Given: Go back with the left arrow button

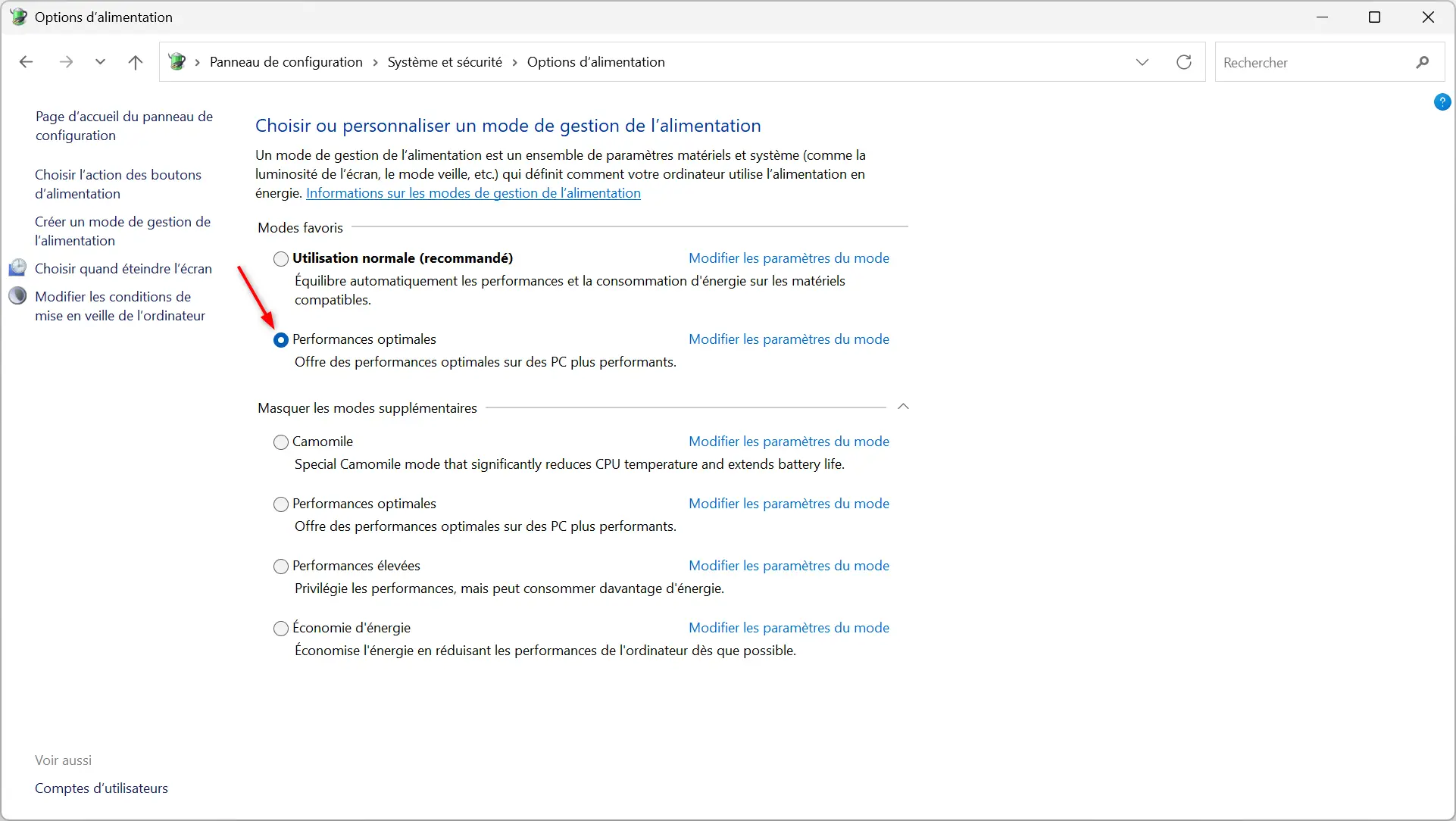Looking at the screenshot, I should click(x=26, y=62).
